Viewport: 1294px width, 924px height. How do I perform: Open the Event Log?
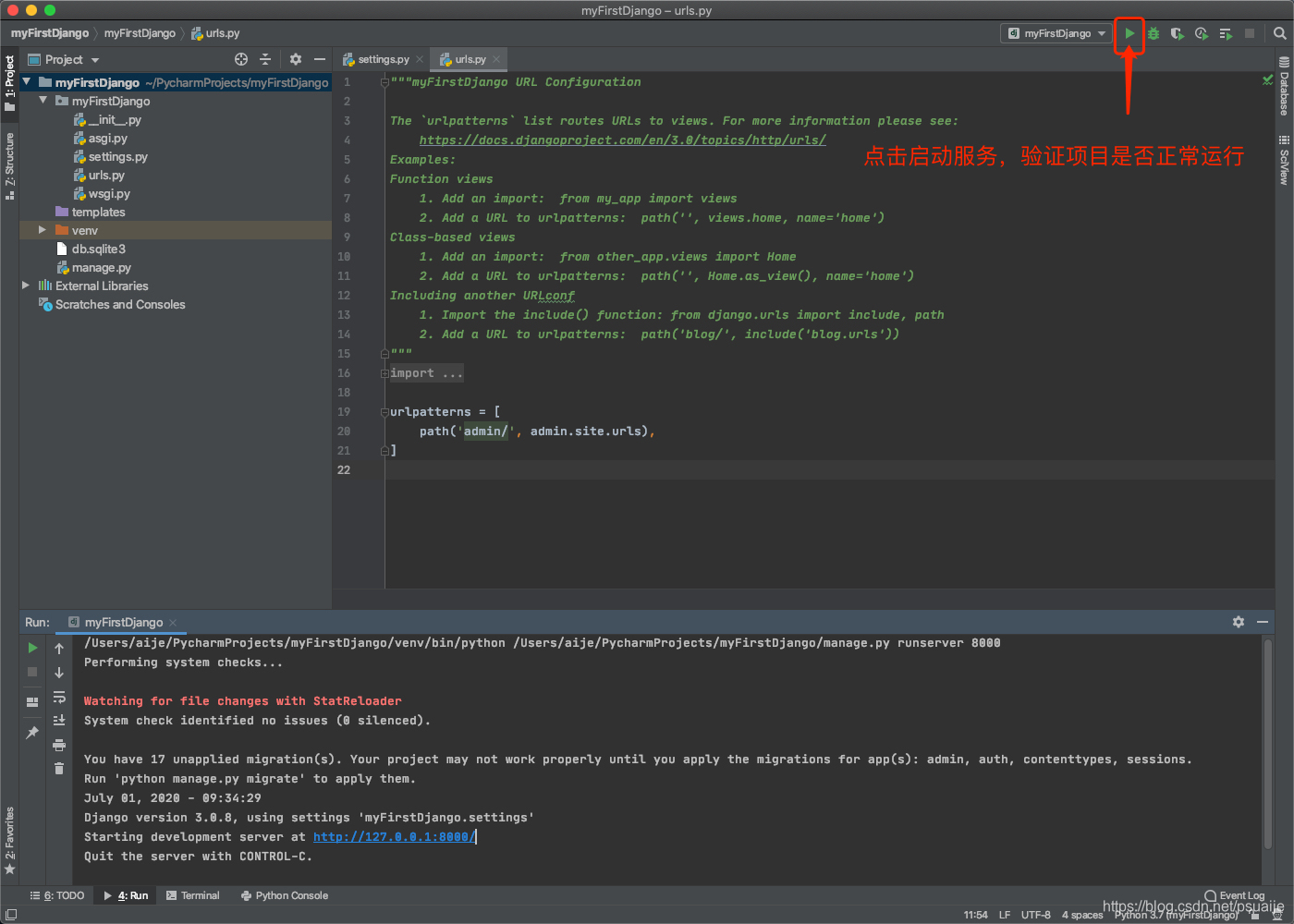click(x=1235, y=895)
